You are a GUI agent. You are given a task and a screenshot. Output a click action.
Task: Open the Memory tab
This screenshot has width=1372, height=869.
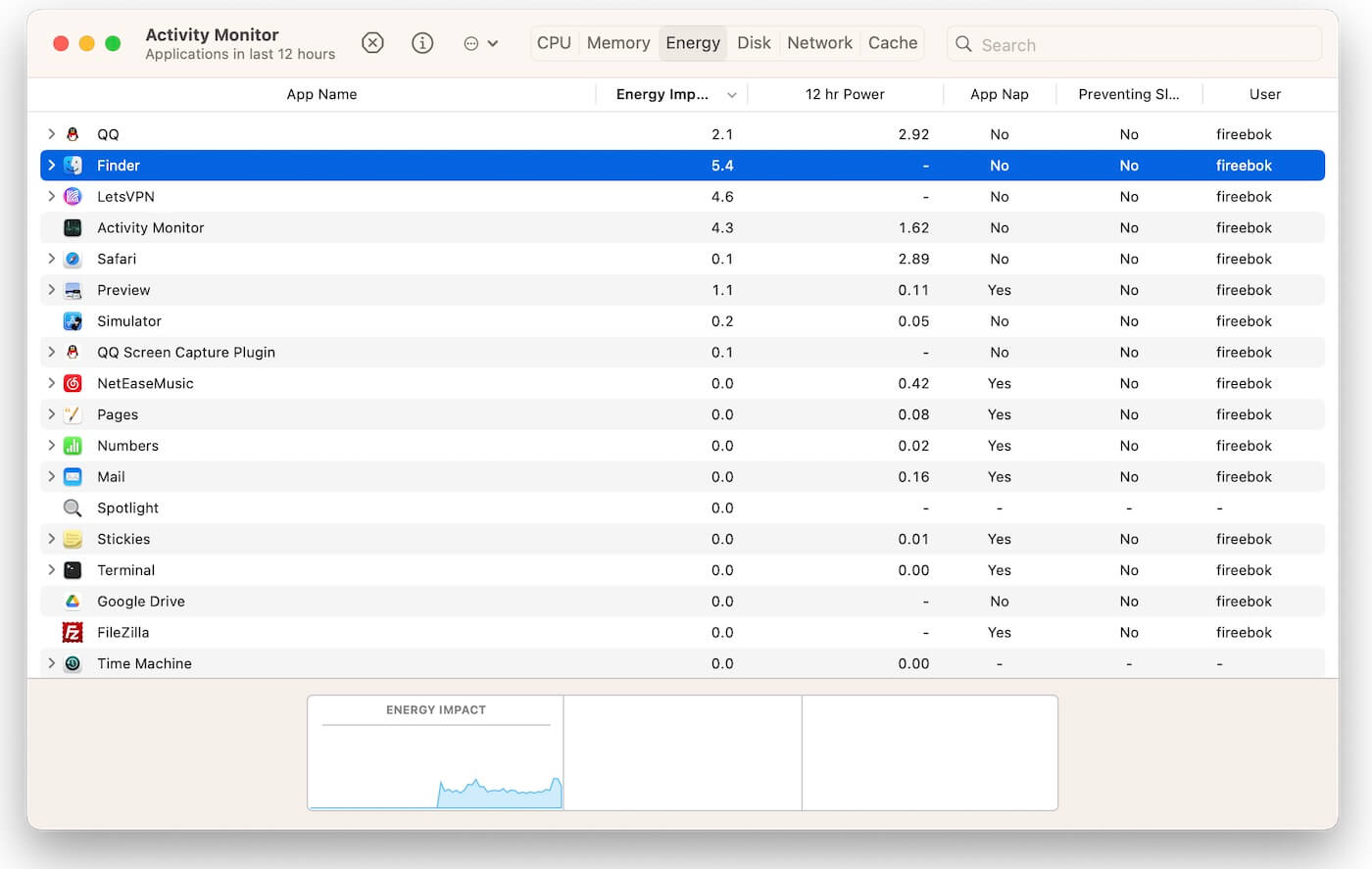click(x=617, y=43)
